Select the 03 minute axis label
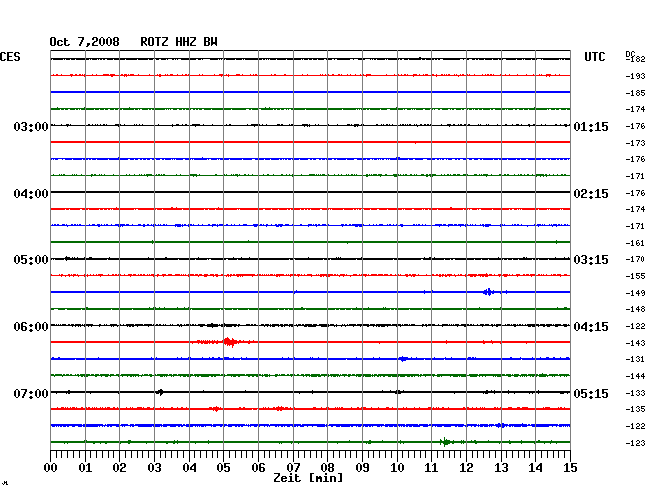 click(x=154, y=468)
